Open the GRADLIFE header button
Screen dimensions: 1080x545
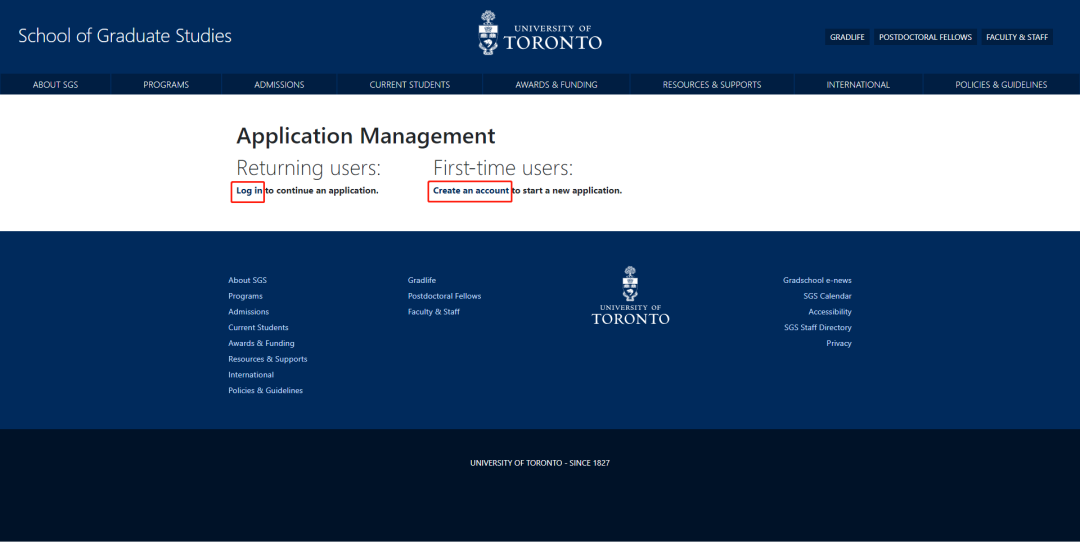[847, 37]
